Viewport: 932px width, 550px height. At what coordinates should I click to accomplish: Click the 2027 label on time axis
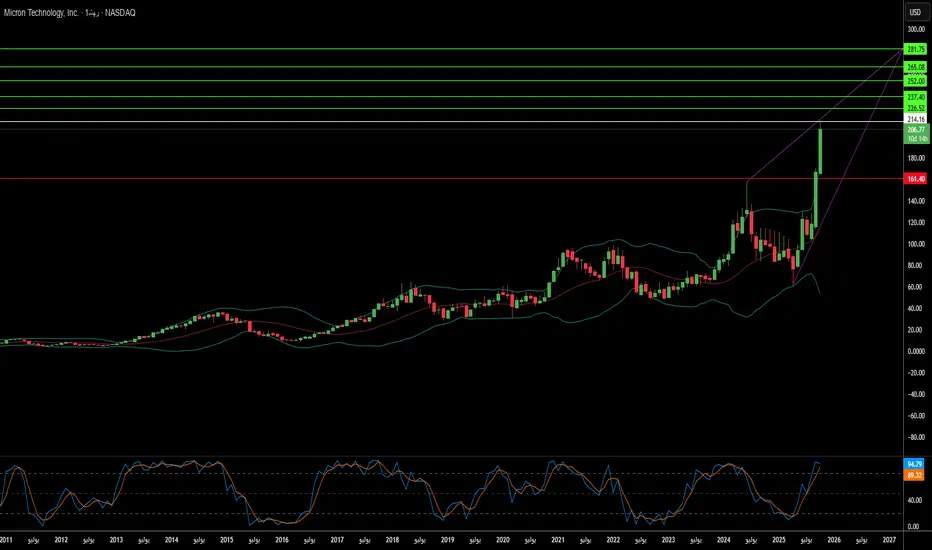(889, 540)
